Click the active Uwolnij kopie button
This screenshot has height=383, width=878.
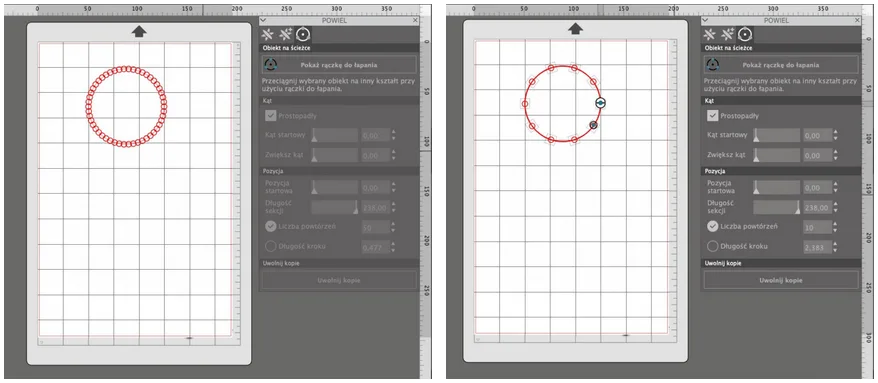click(781, 280)
